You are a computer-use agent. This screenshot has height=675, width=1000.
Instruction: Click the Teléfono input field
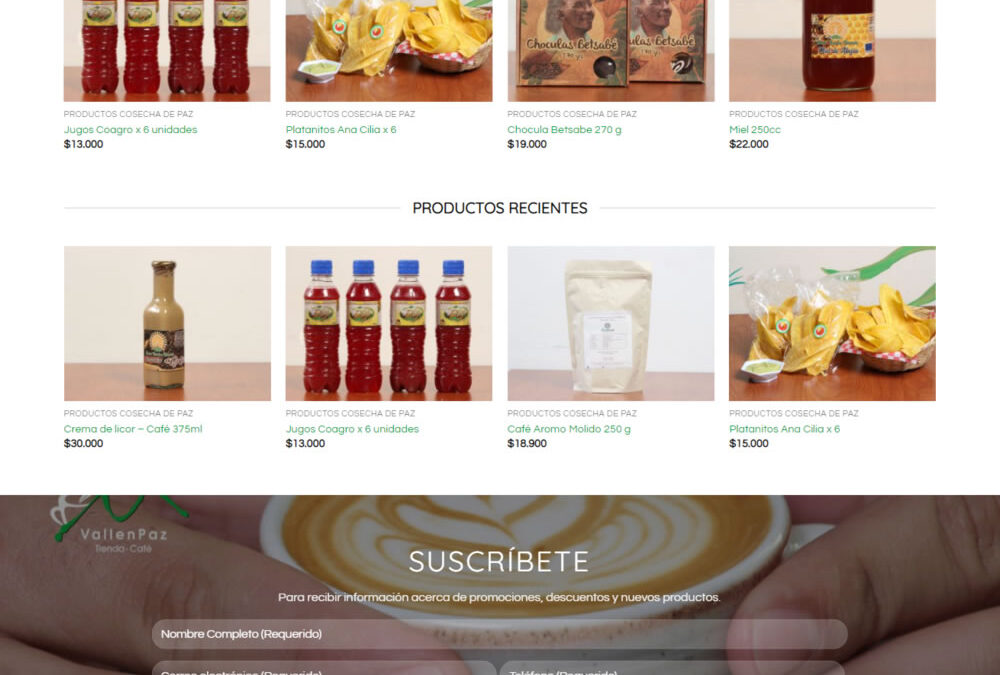tap(672, 668)
